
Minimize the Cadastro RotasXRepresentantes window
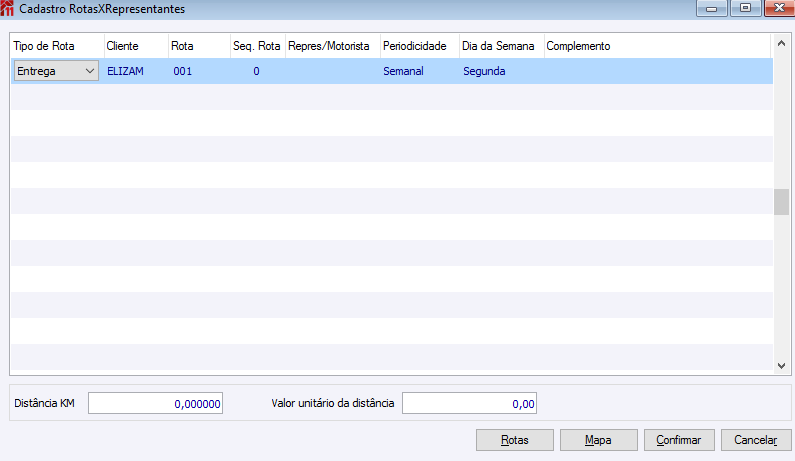coord(712,8)
